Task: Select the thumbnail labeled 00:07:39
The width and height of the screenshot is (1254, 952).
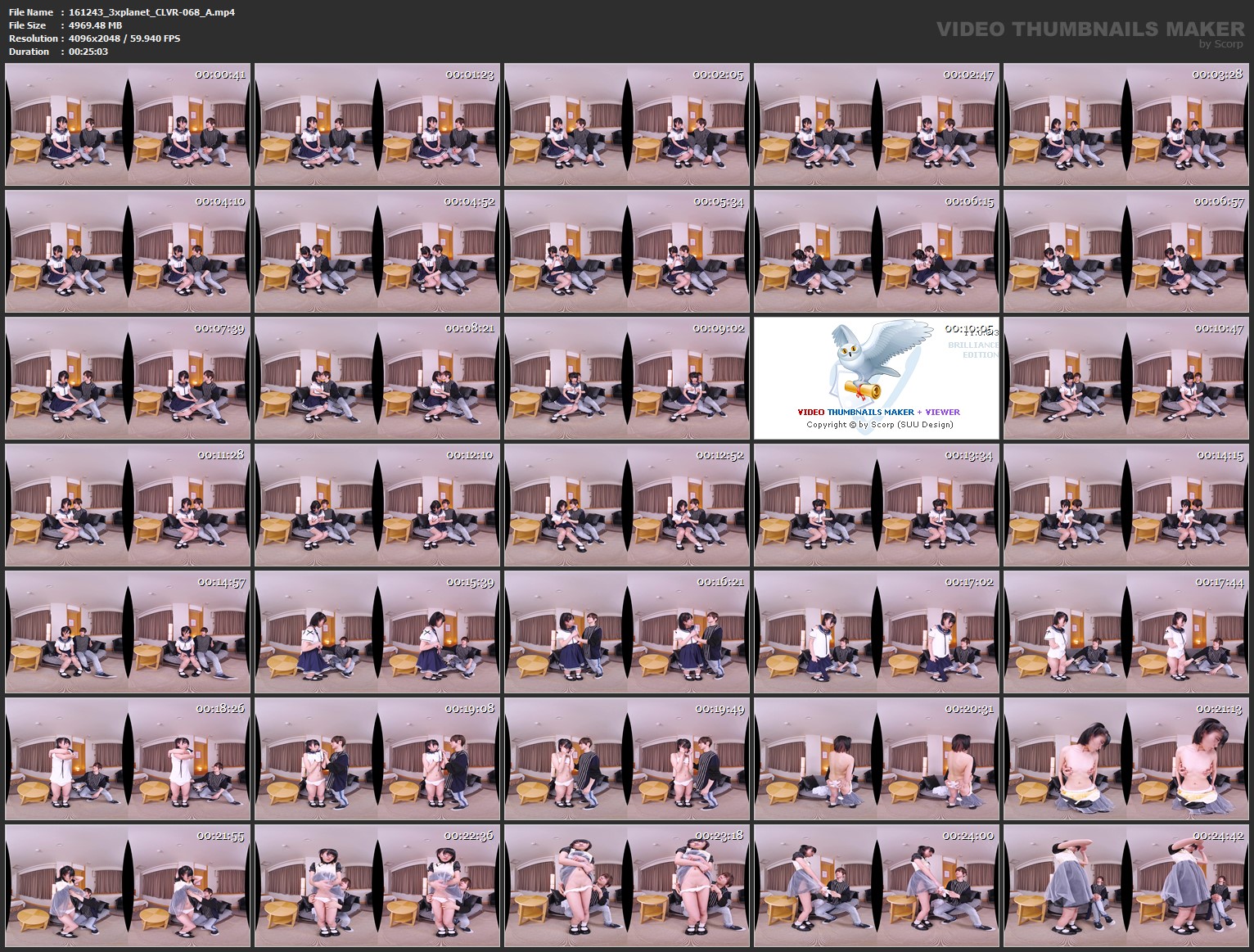Action: [x=125, y=378]
